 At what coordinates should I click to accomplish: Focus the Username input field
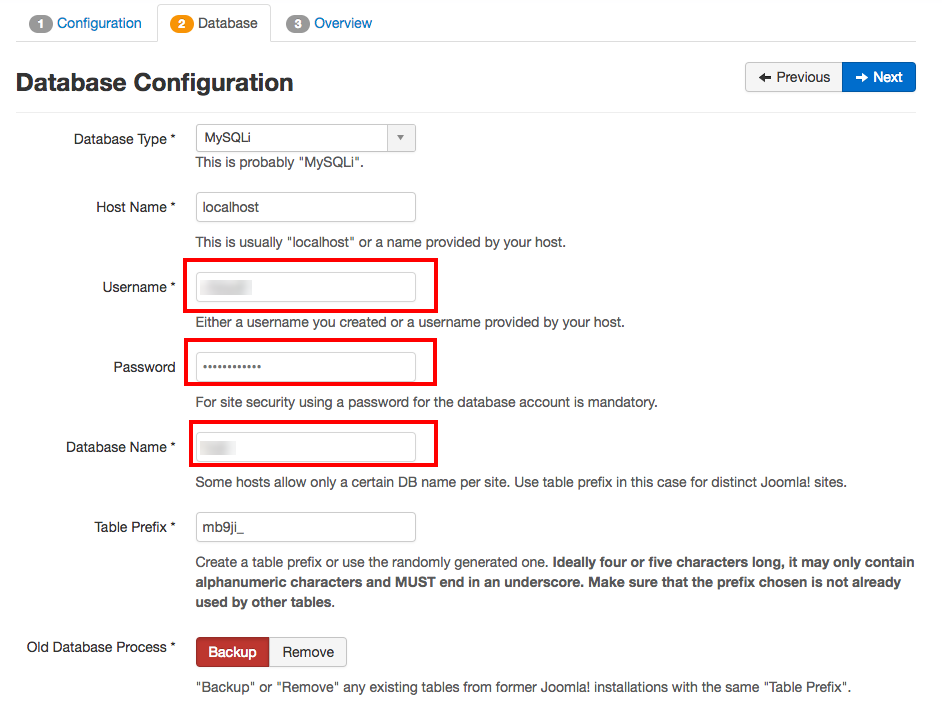click(305, 287)
